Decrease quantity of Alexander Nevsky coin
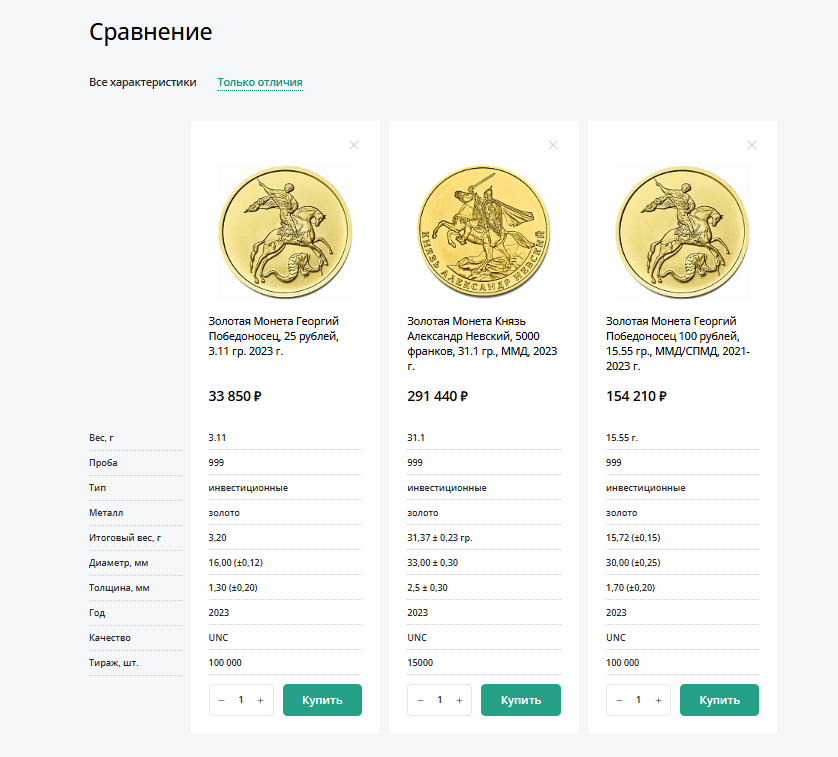Screen dimensions: 838x757 point(421,700)
